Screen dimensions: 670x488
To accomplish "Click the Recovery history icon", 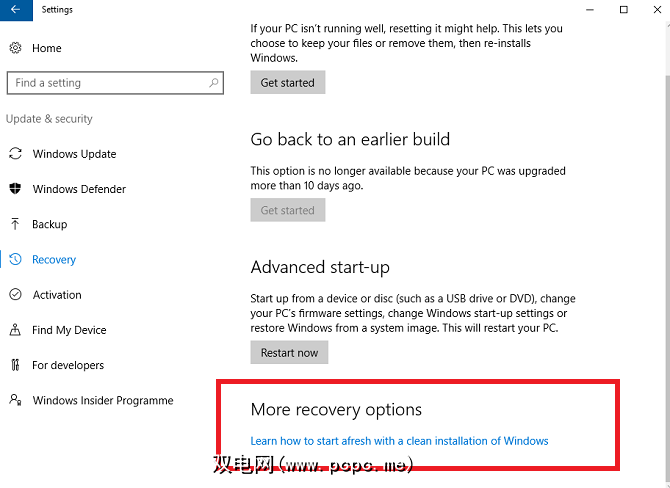I will [x=15, y=260].
